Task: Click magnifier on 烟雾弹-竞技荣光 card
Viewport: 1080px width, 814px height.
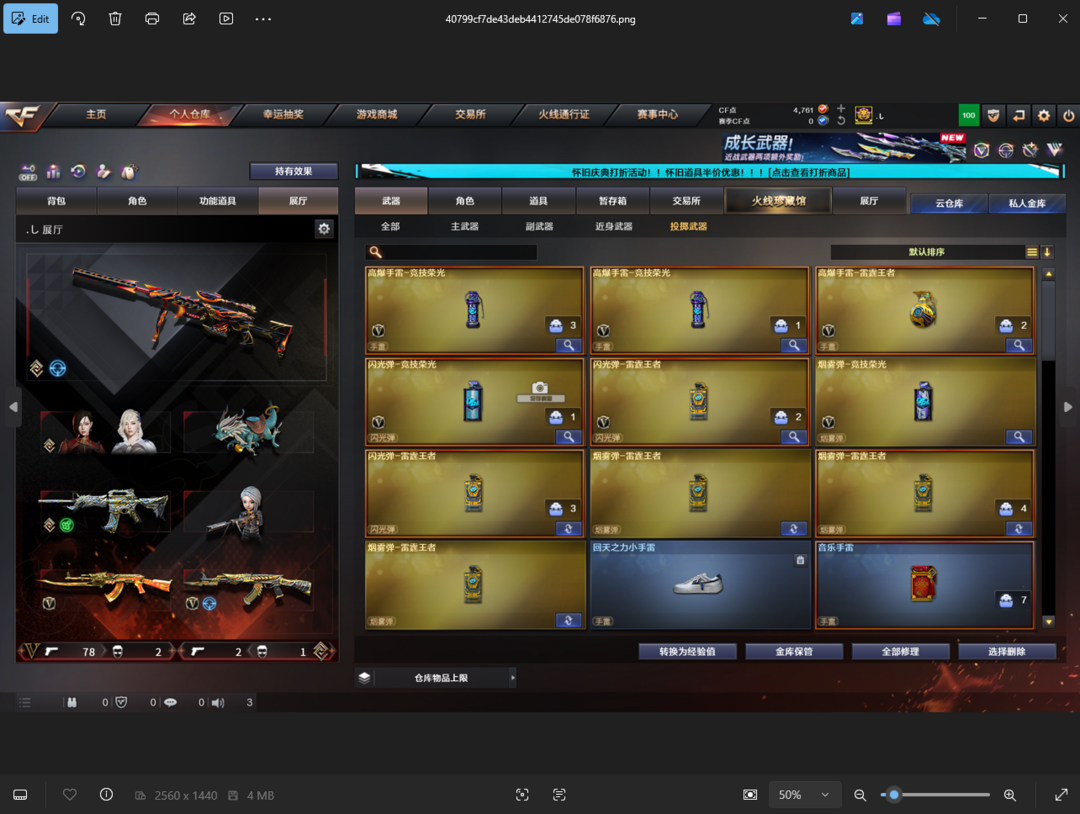Action: click(1018, 437)
